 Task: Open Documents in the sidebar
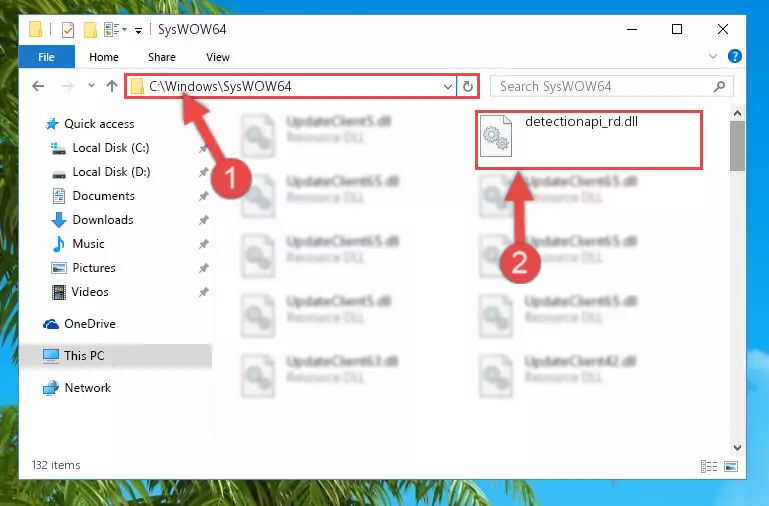103,196
